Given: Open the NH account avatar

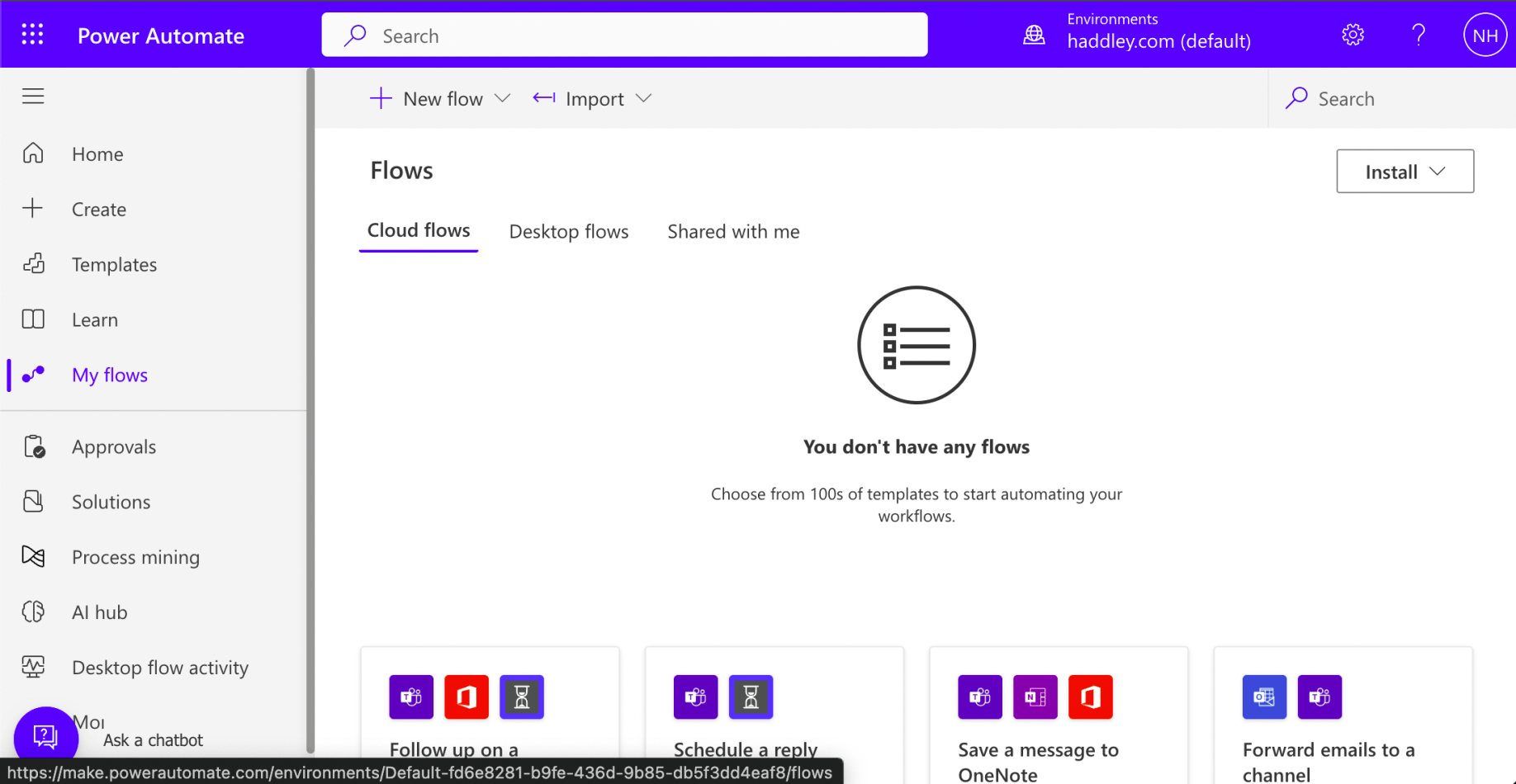Looking at the screenshot, I should [1485, 35].
